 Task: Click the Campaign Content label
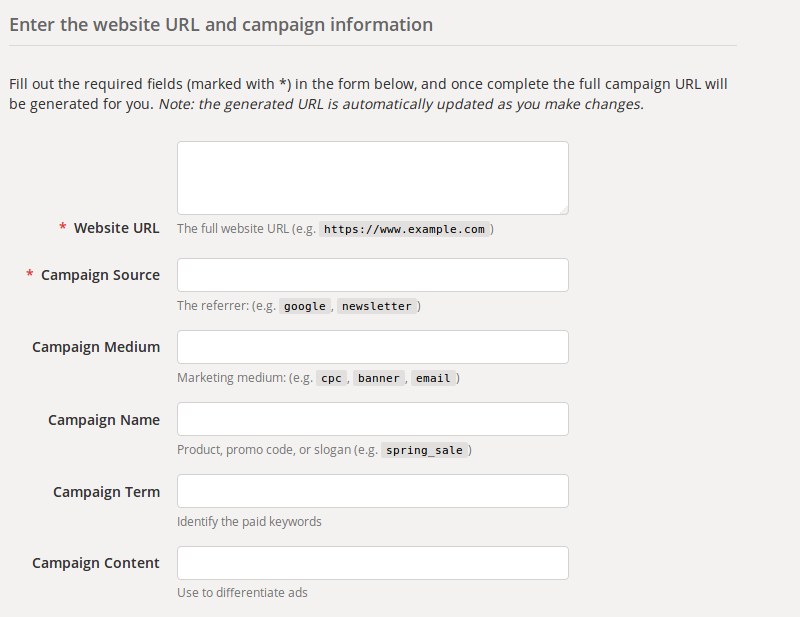tap(96, 563)
